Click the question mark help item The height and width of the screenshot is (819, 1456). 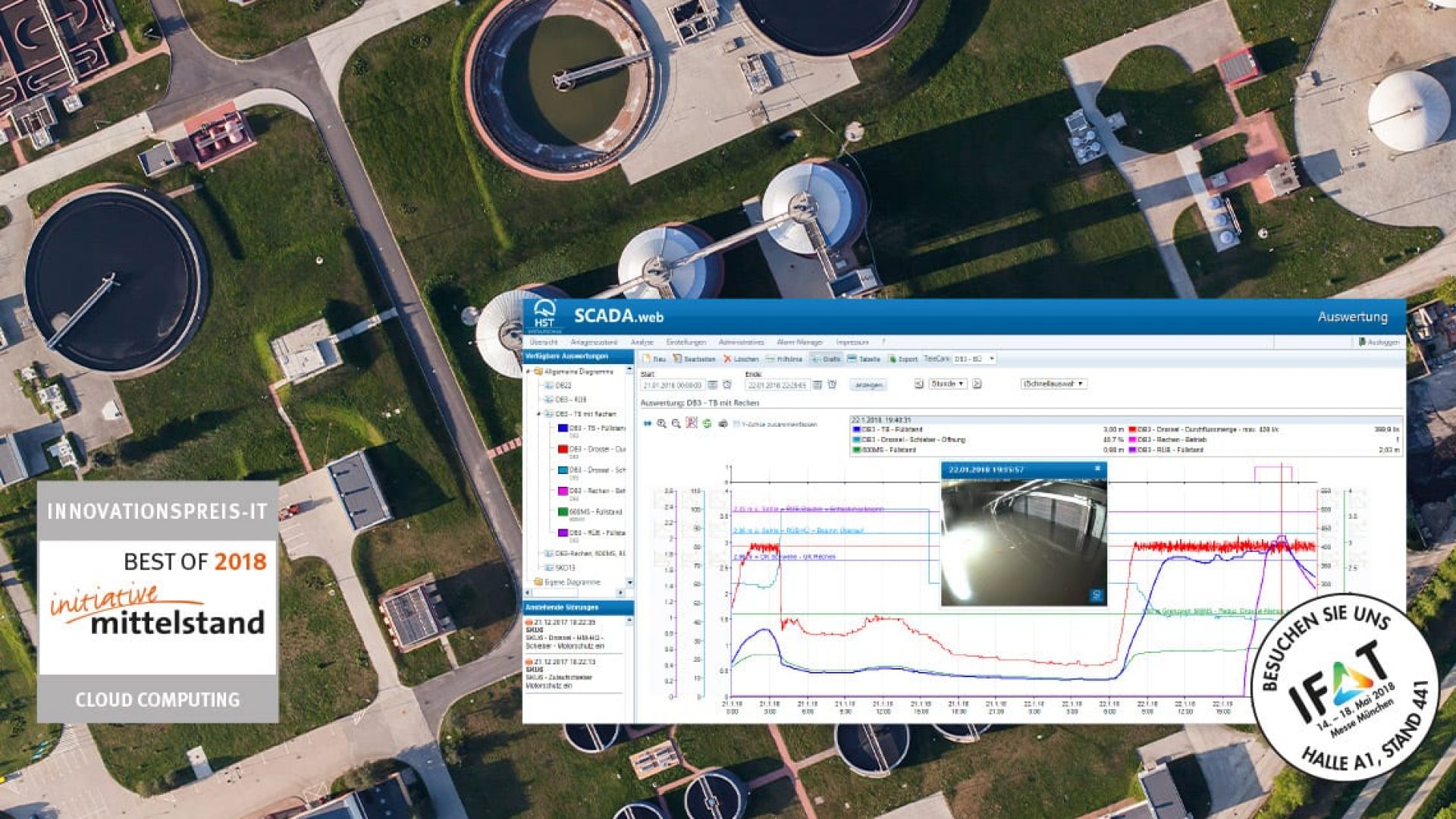pyautogui.click(x=883, y=342)
